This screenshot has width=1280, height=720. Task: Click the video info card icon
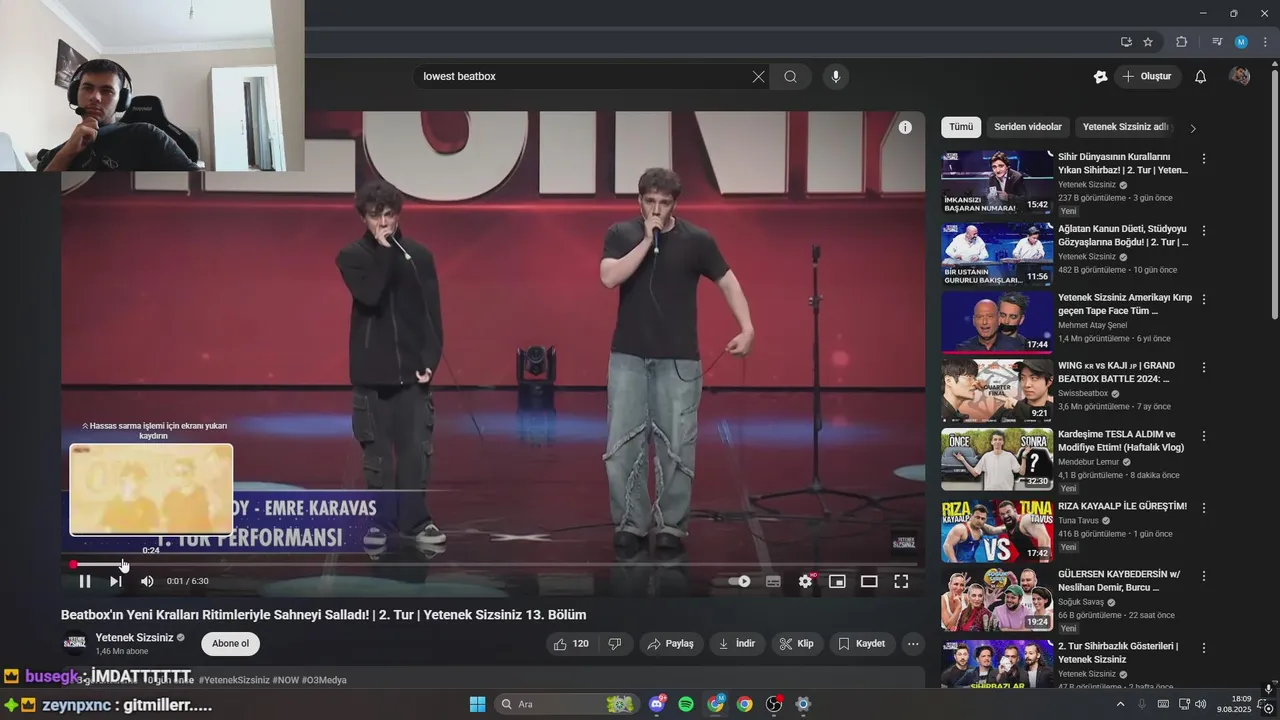[905, 127]
